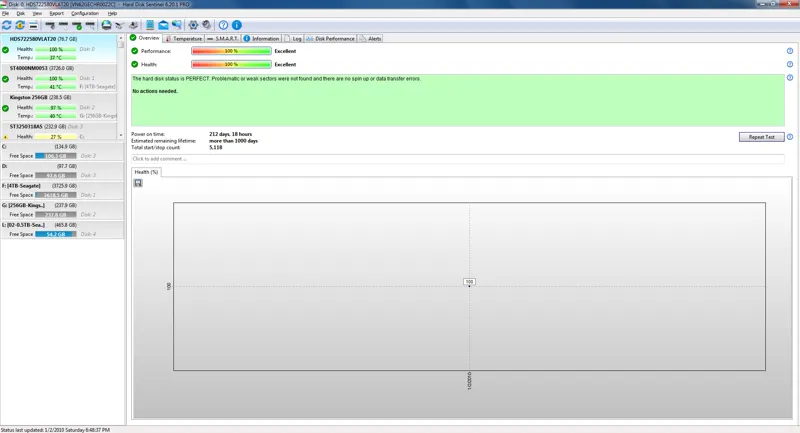Open the Disk Performance tab
Image resolution: width=800 pixels, height=433 pixels.
[x=331, y=38]
